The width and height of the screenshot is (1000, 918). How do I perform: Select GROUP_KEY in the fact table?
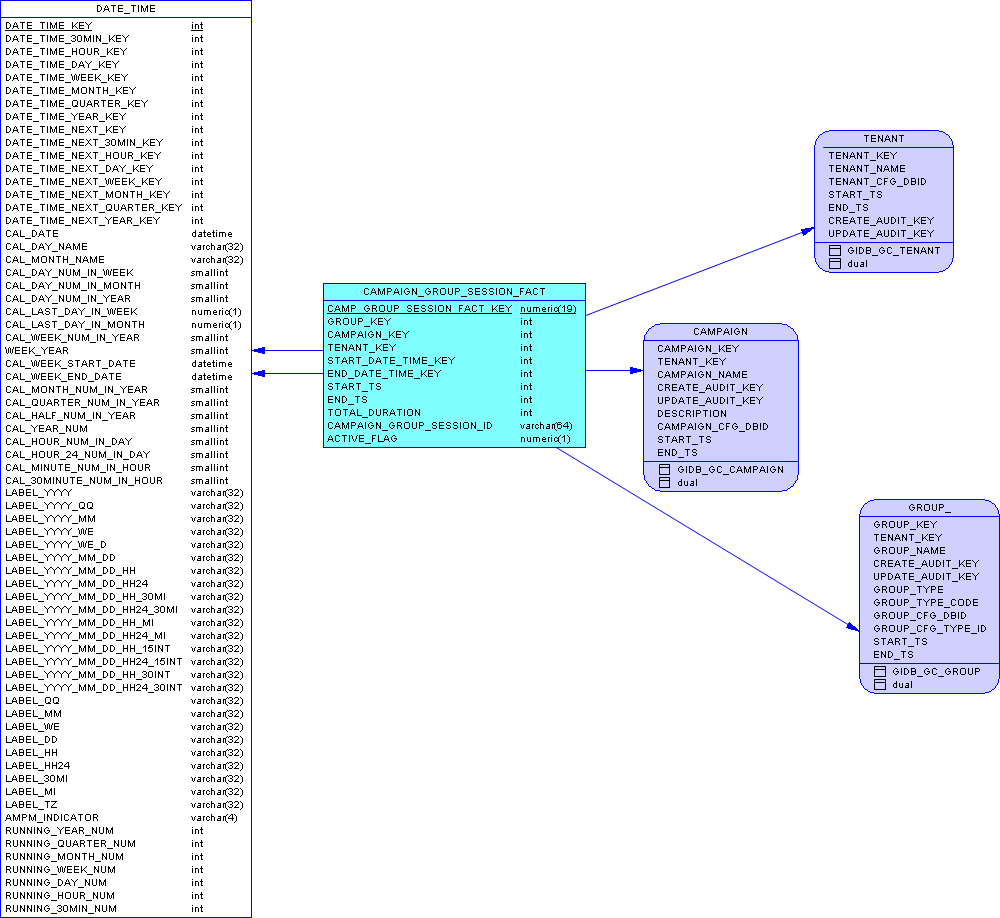click(x=359, y=322)
